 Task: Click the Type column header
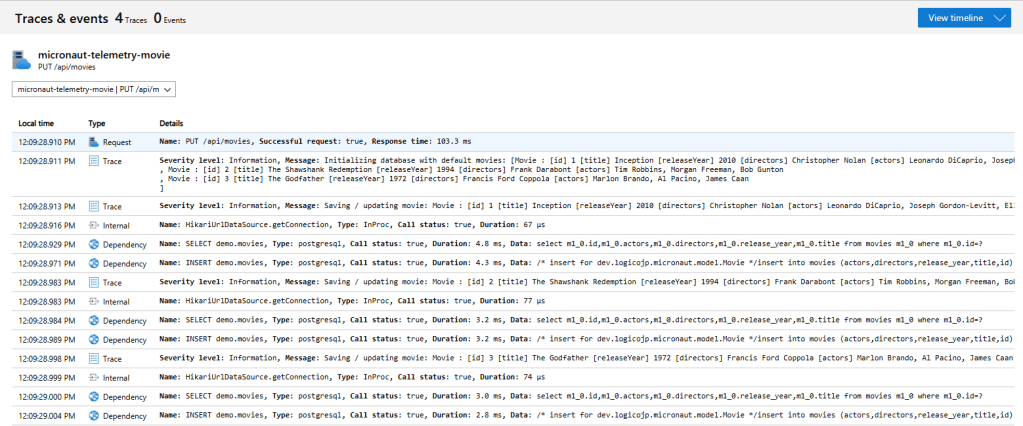[96, 123]
